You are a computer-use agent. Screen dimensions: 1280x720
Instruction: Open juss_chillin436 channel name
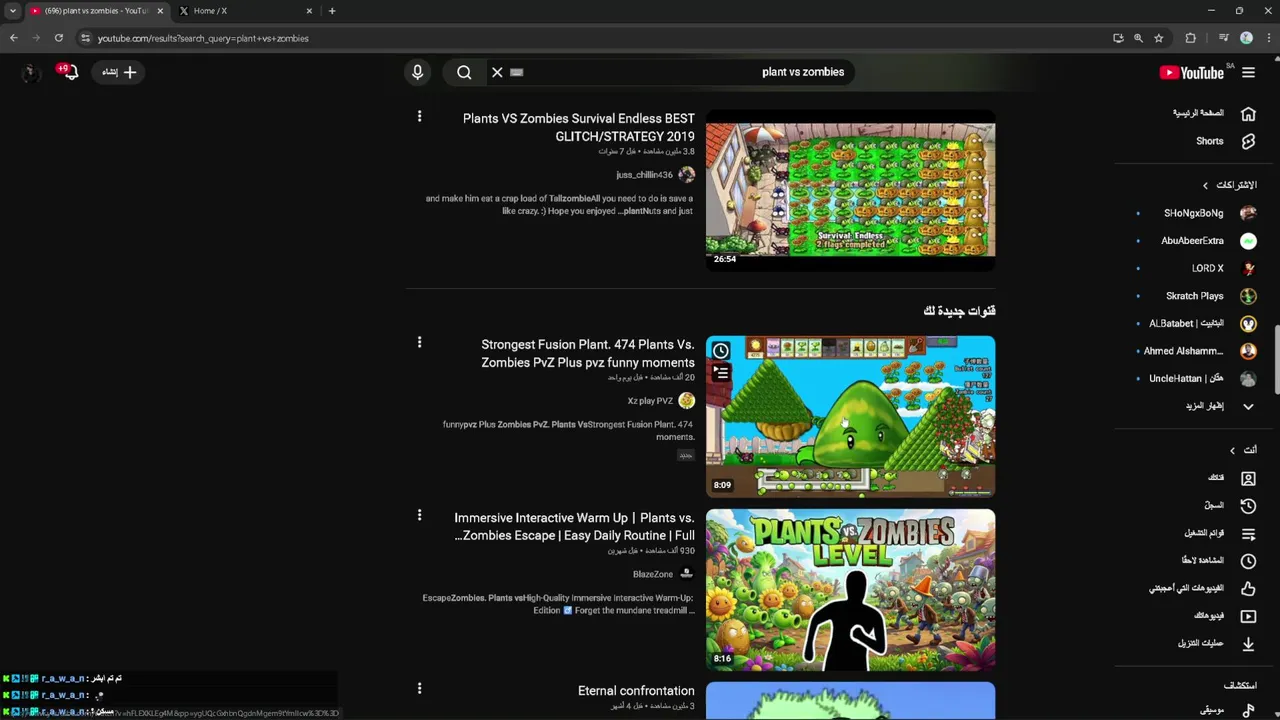(644, 175)
